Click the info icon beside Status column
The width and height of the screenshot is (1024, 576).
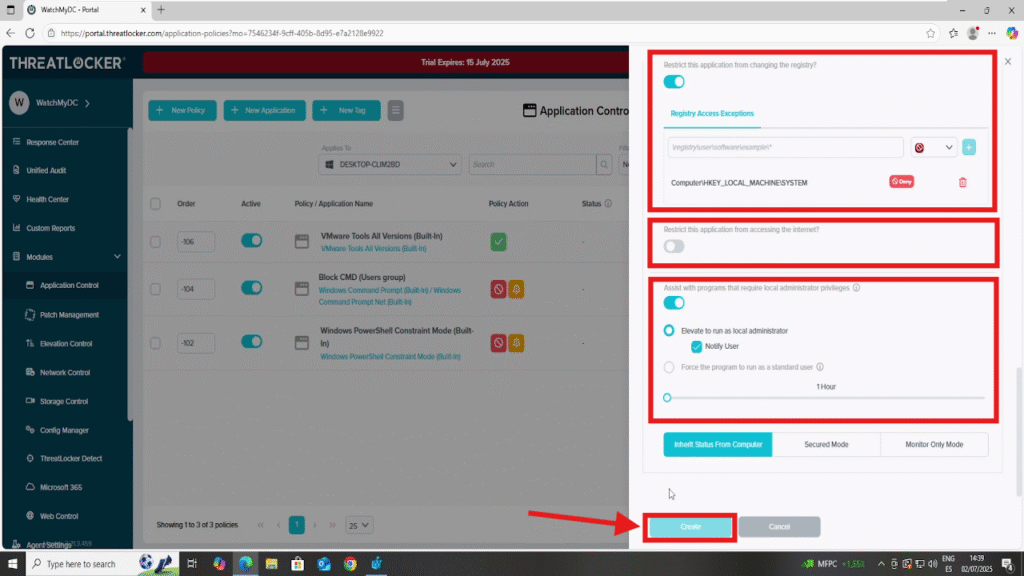608,204
